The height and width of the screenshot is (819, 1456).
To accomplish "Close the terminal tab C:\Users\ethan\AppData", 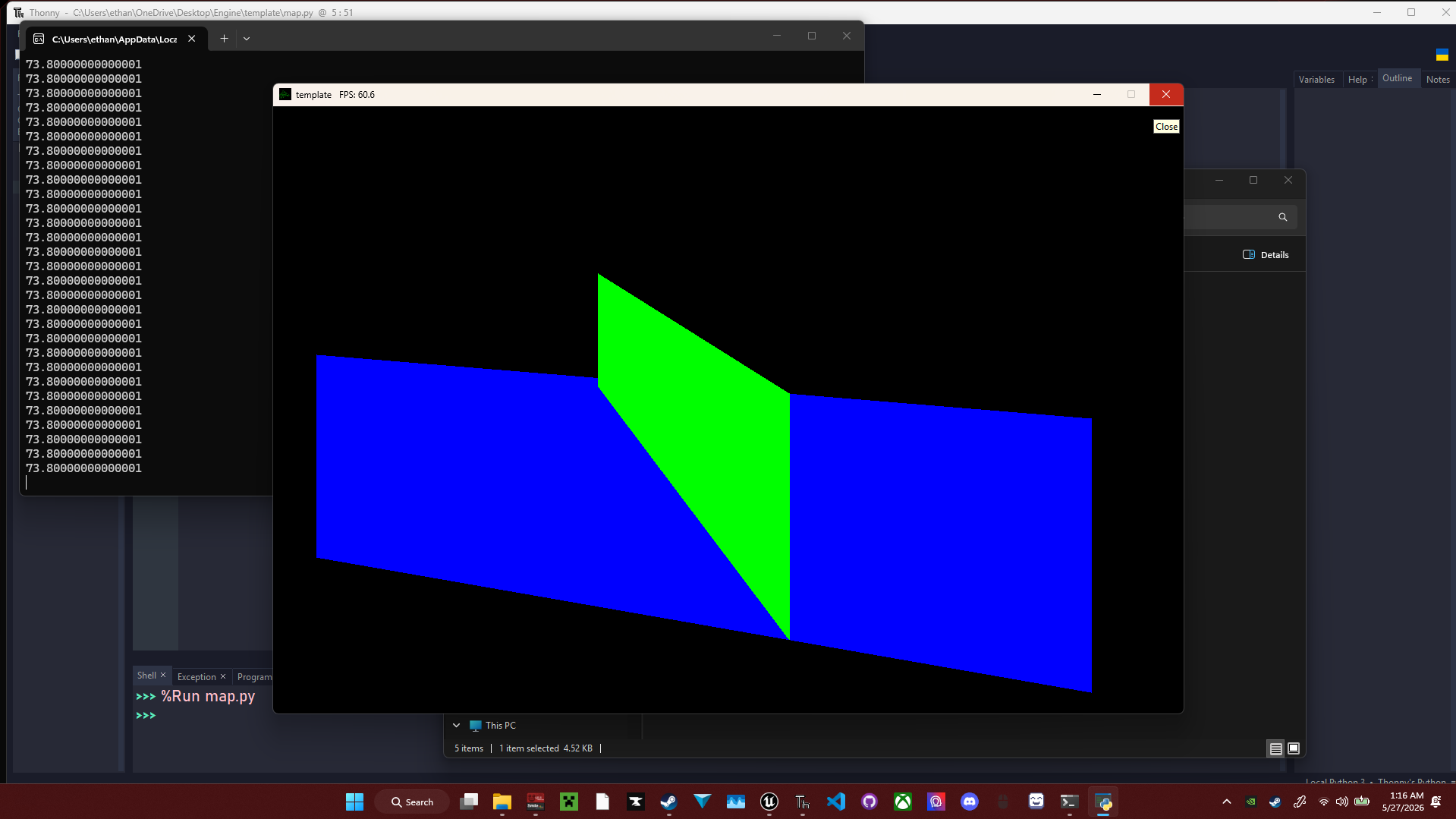I will tap(192, 39).
